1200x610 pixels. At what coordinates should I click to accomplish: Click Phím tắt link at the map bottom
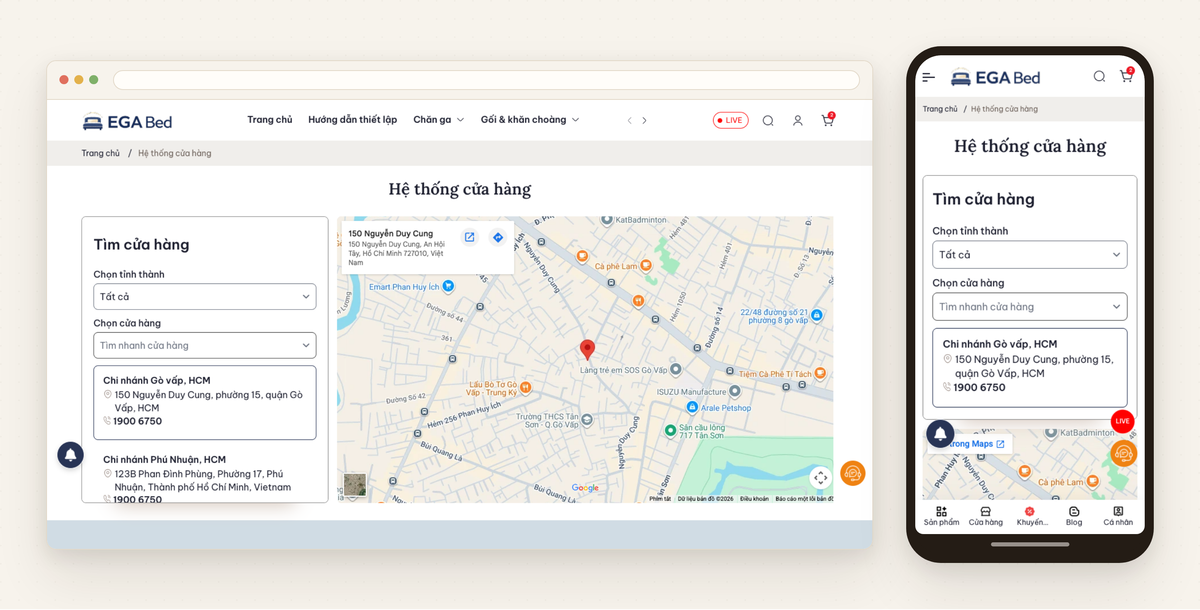[x=660, y=498]
